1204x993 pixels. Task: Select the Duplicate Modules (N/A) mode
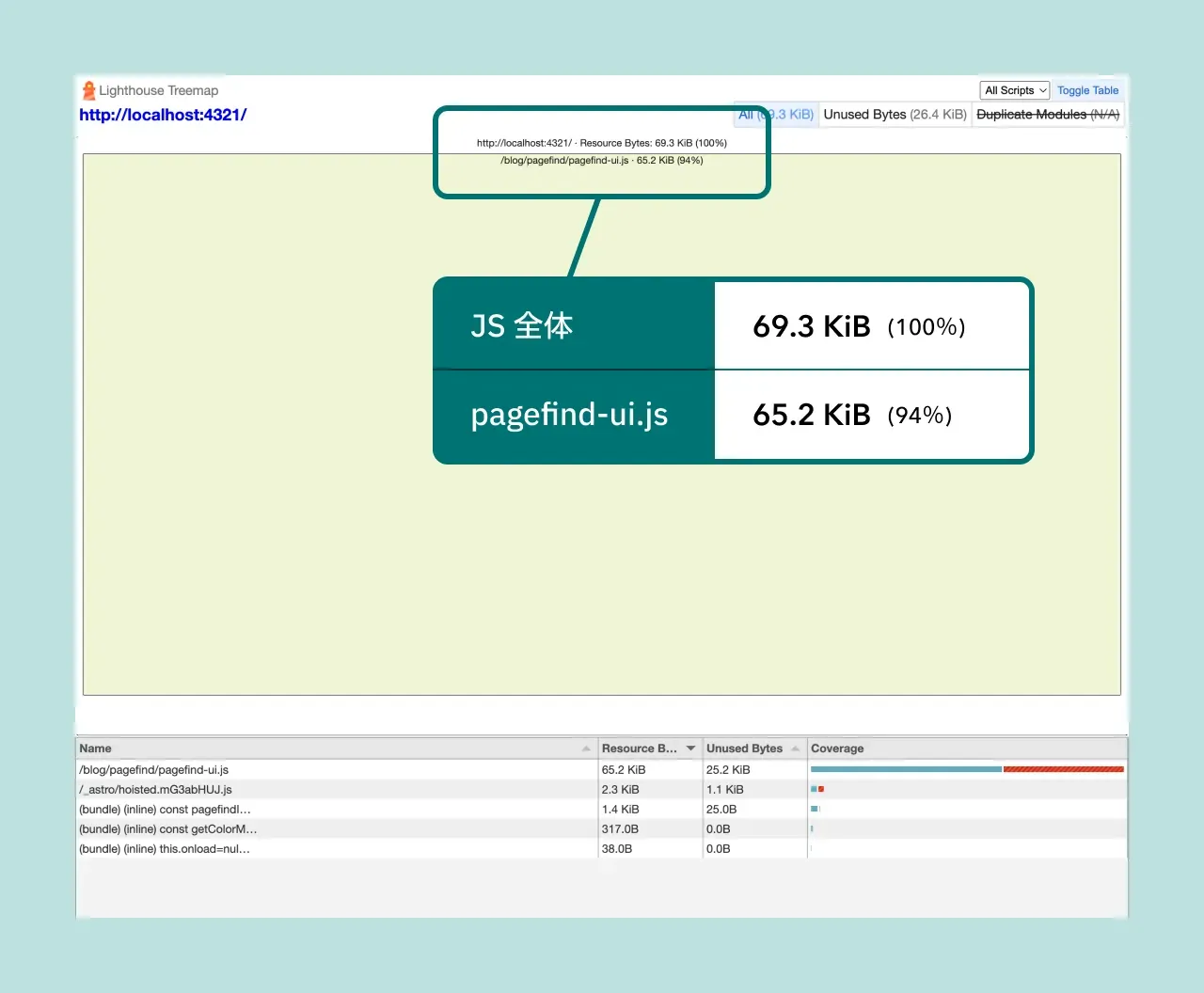(x=1047, y=115)
